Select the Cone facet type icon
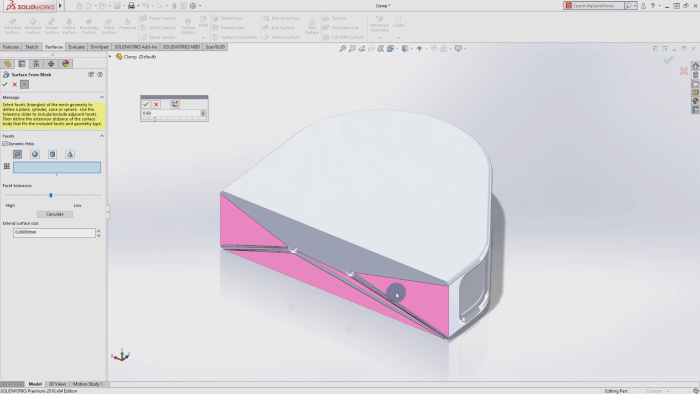 (x=70, y=154)
